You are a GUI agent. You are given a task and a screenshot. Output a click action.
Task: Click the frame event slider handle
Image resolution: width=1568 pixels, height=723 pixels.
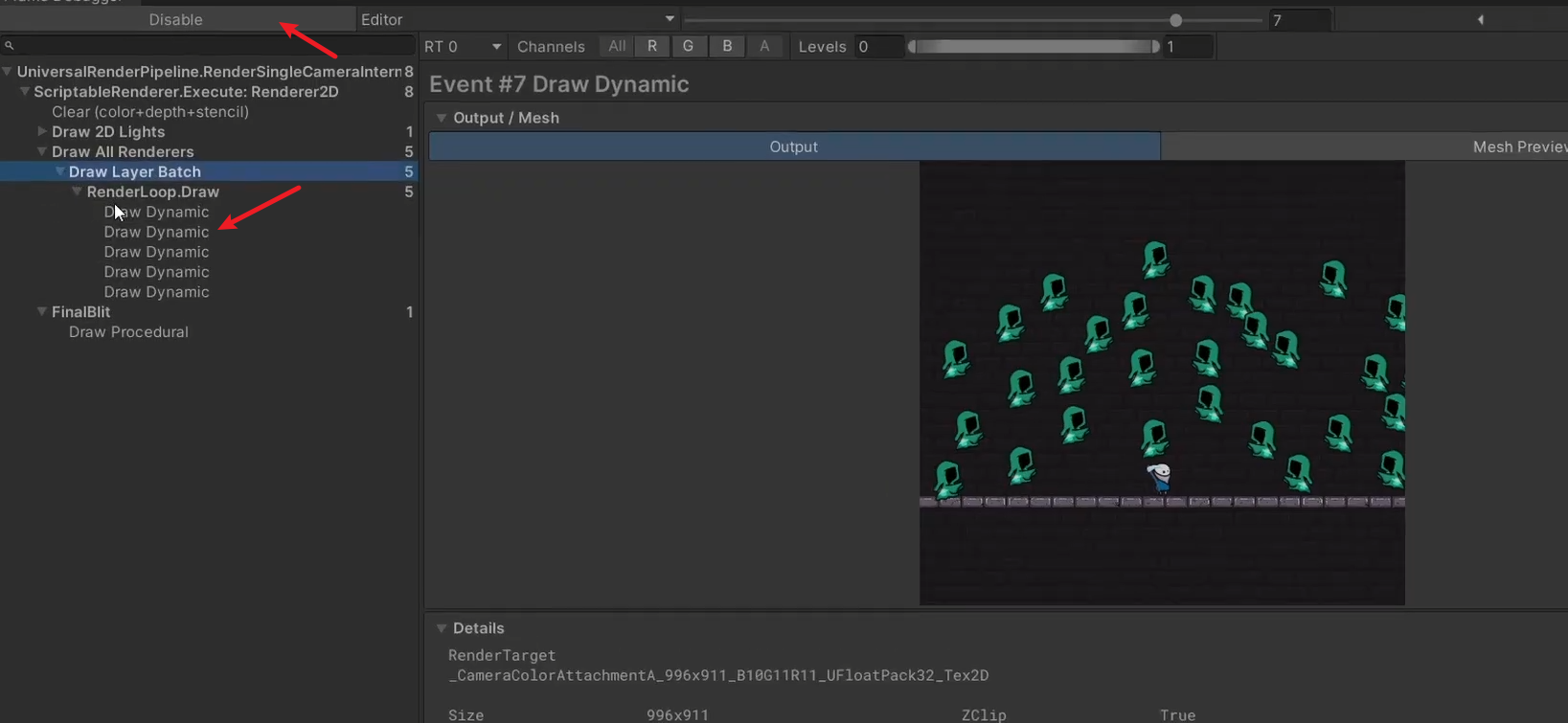[1175, 20]
